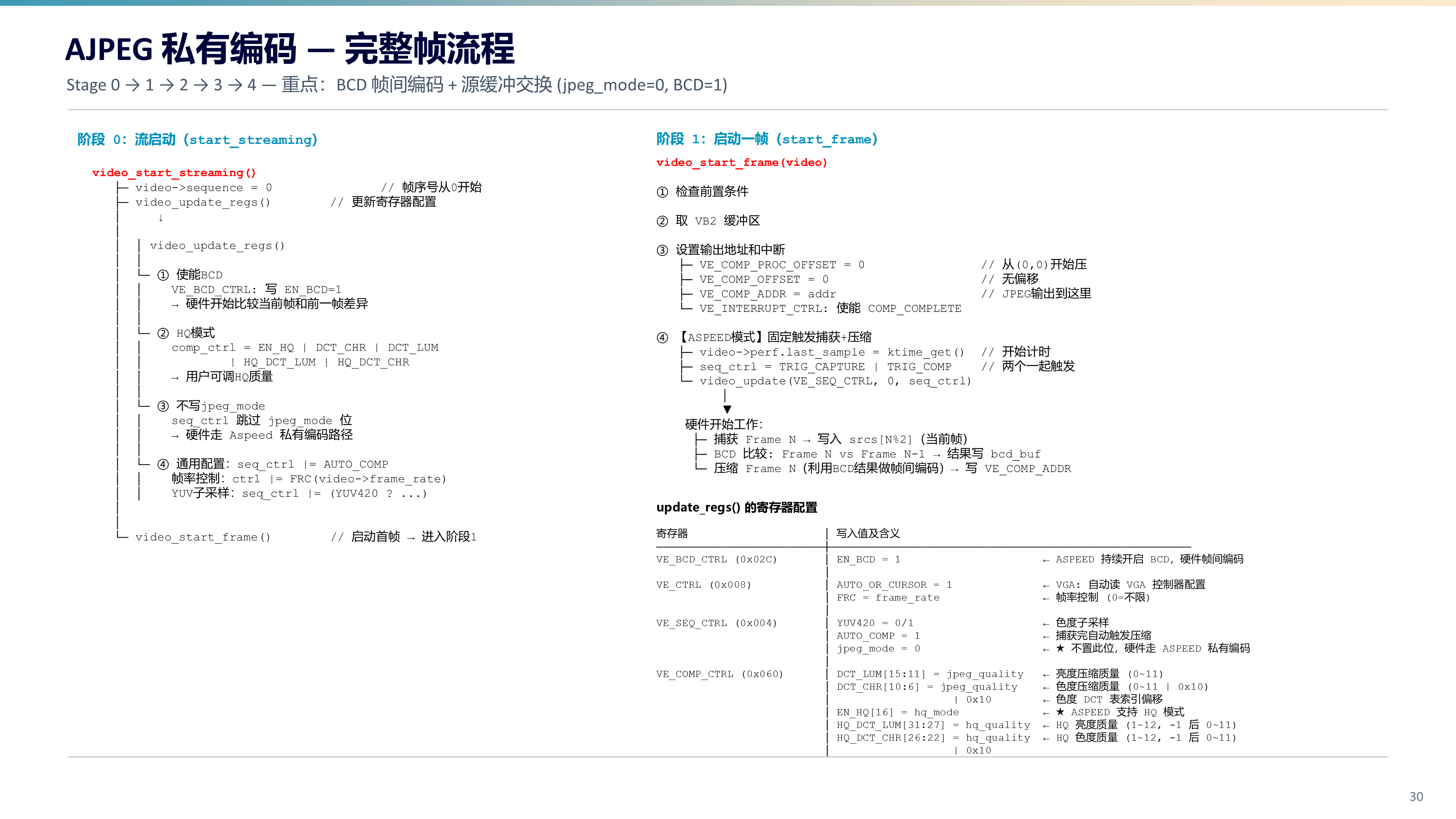Click circled number ③ beside 不写jpeg_mode
The width and height of the screenshot is (1456, 819).
tap(163, 406)
